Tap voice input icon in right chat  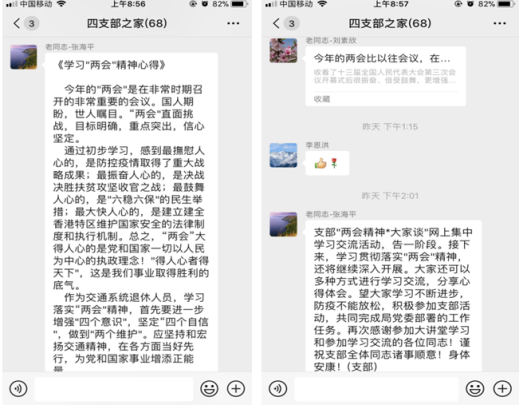[x=278, y=388]
